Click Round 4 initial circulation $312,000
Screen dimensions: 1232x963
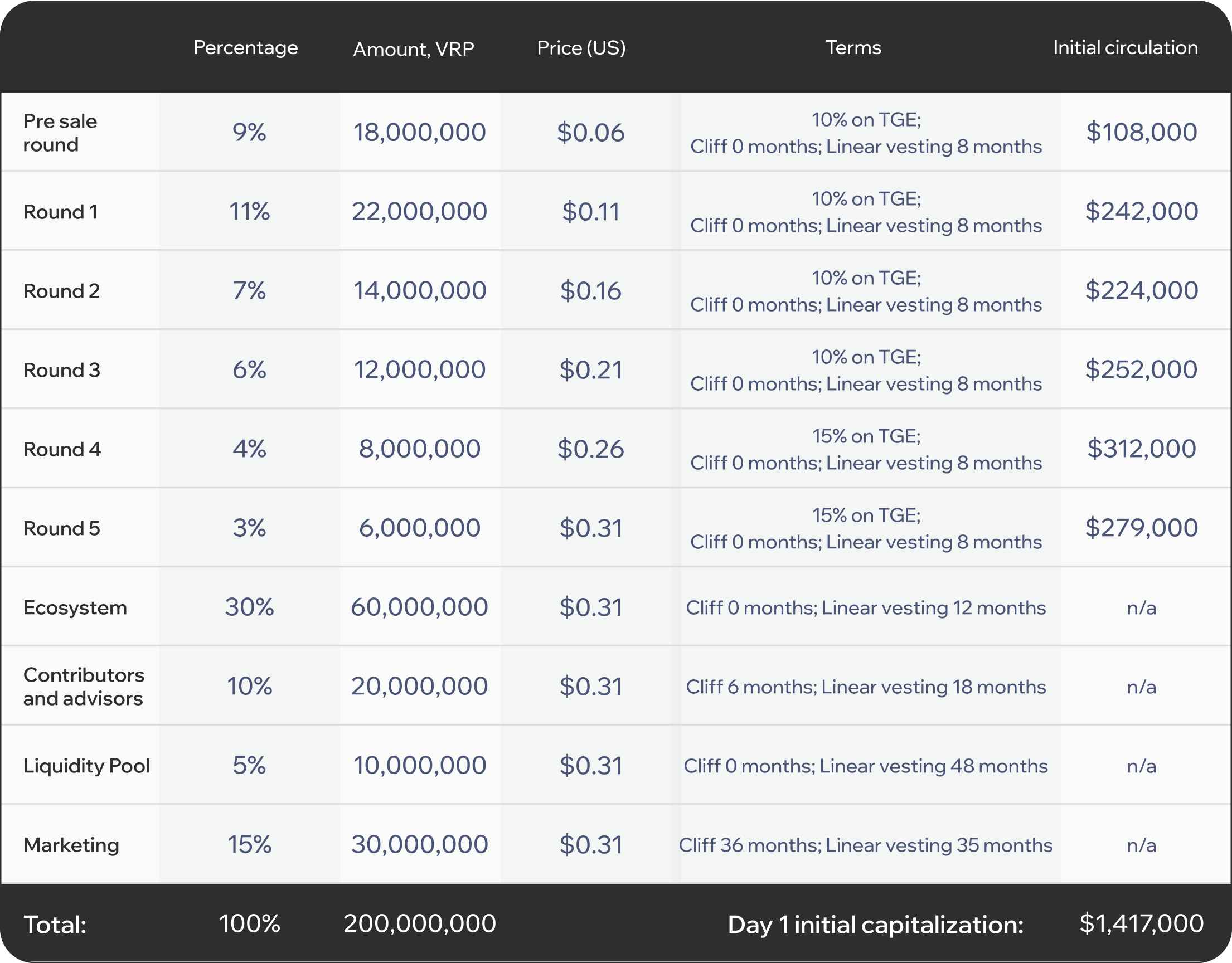[1141, 449]
